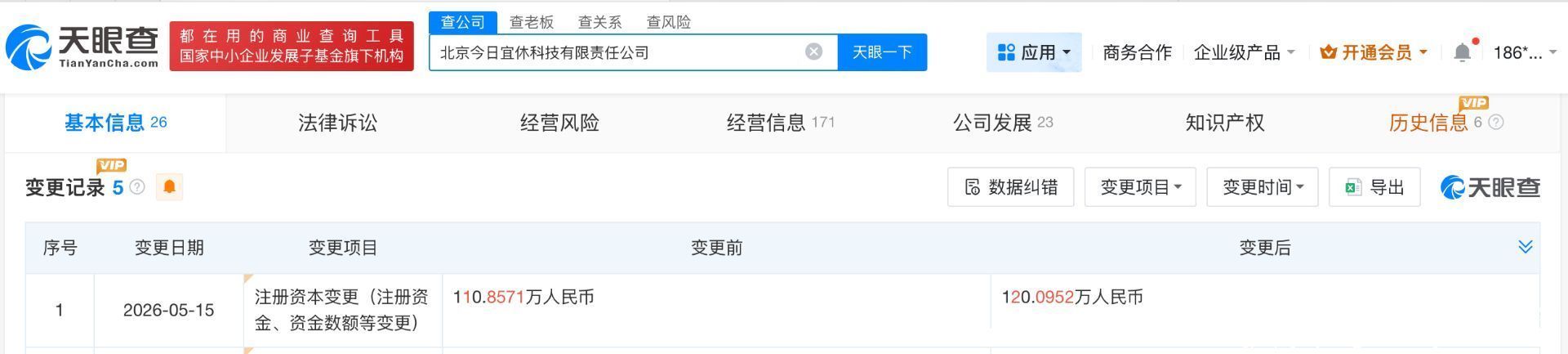The width and height of the screenshot is (1568, 354).
Task: Switch to the 查老板 search tab
Action: tap(532, 22)
